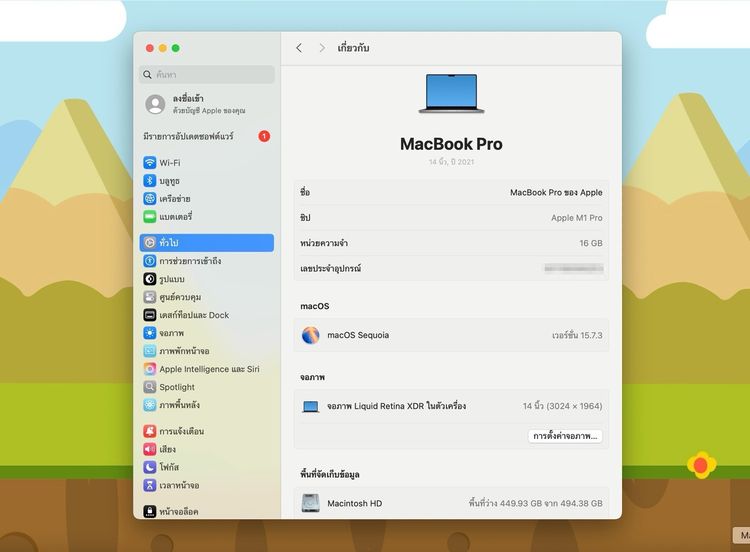Viewport: 750px width, 552px height.
Task: Click the Display Settings (การตั้งค่าจอภาพ...) button
Action: click(x=565, y=436)
